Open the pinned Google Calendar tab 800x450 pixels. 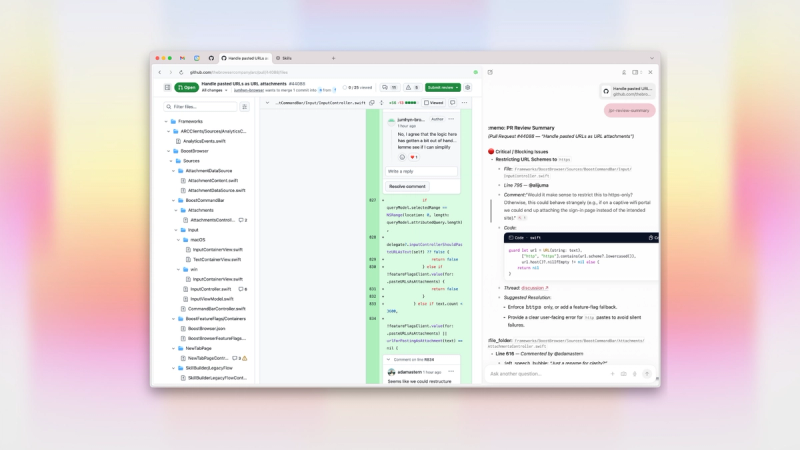point(197,58)
